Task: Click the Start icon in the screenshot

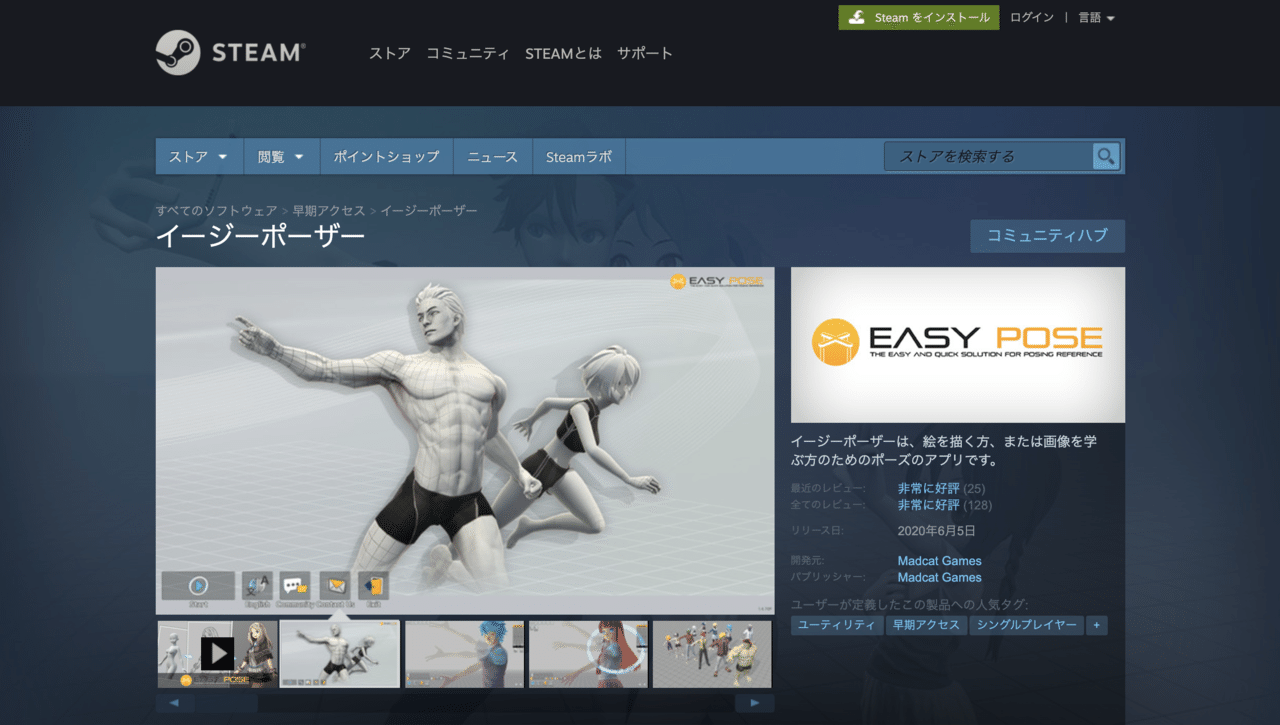Action: [198, 586]
